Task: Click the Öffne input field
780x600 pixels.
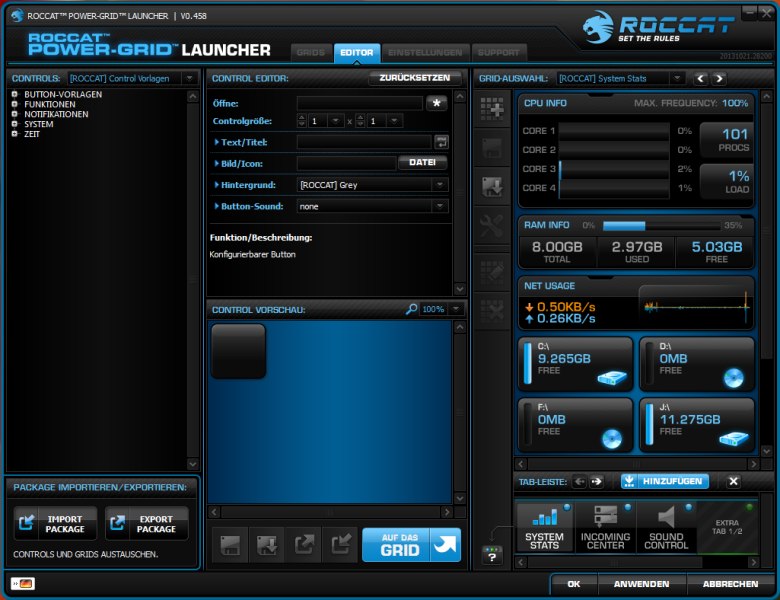Action: (360, 103)
